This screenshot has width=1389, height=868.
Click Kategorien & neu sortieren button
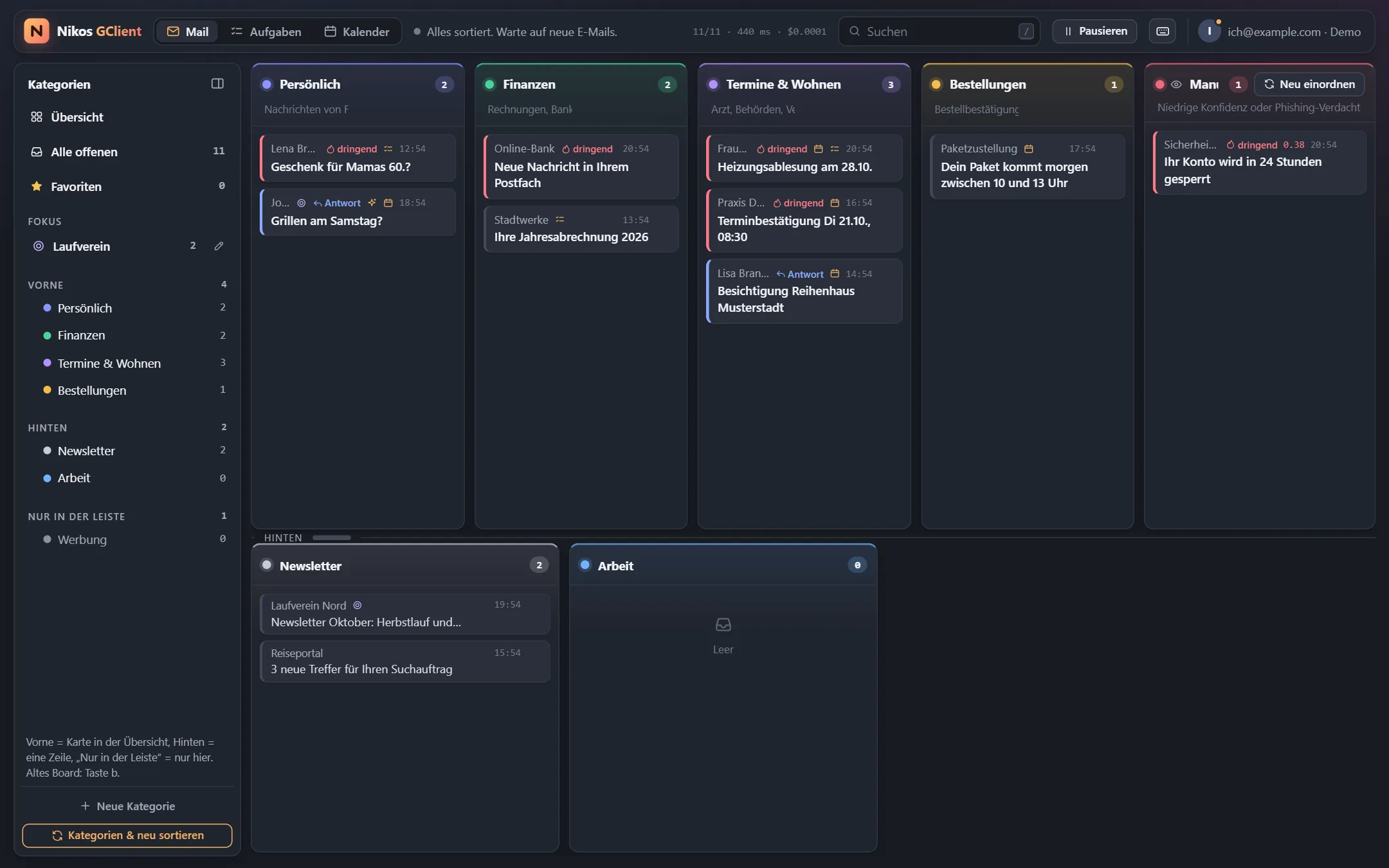[x=127, y=835]
